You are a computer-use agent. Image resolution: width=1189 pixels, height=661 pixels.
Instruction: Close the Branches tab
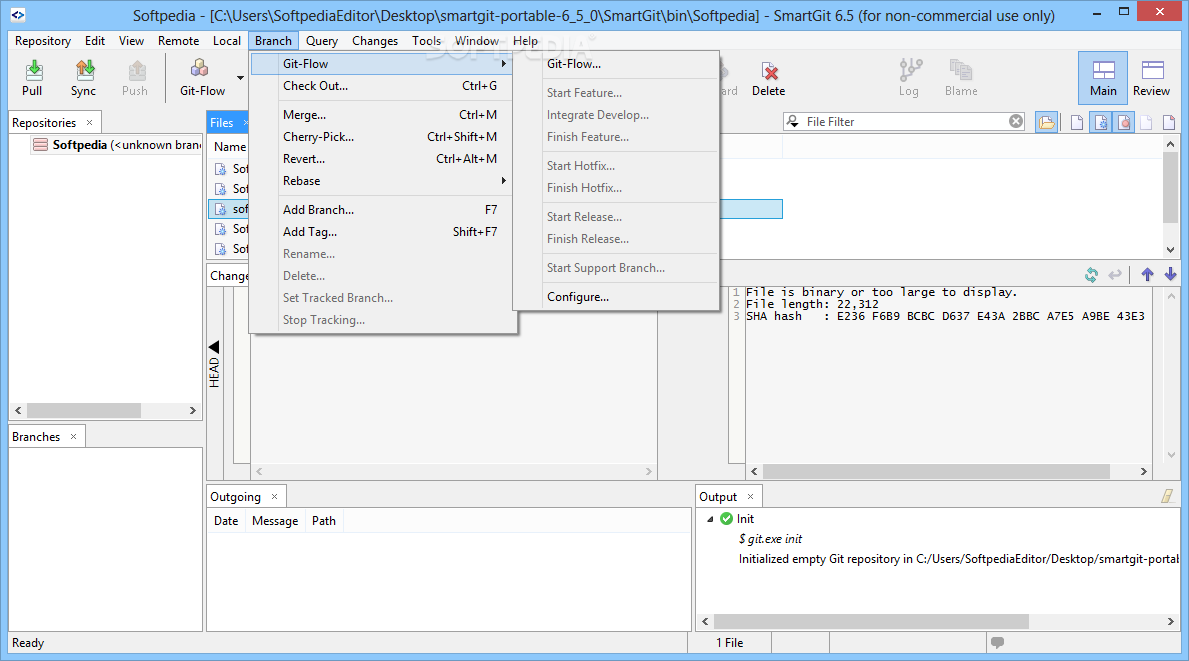[74, 437]
